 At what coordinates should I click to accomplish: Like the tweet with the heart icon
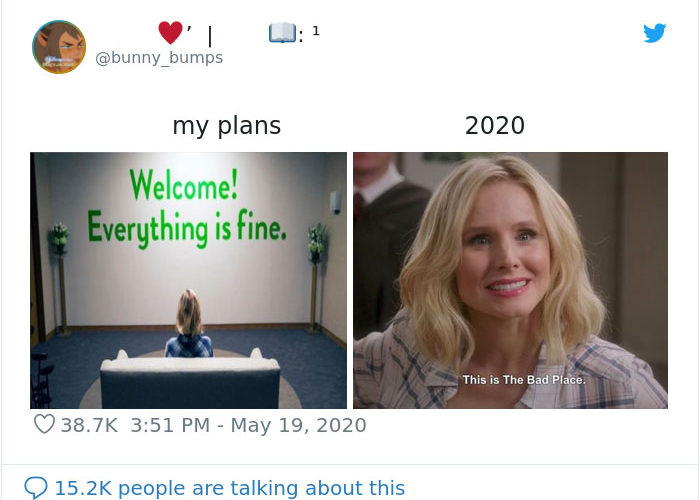(x=44, y=424)
